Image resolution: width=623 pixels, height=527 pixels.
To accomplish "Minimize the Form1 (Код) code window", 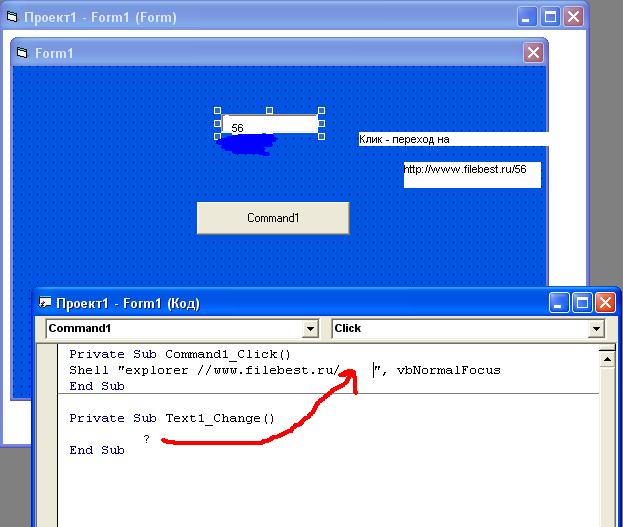I will (x=560, y=302).
